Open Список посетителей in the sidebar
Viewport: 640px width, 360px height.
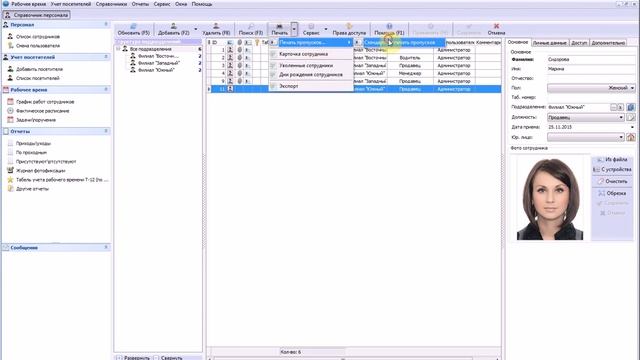tap(38, 78)
